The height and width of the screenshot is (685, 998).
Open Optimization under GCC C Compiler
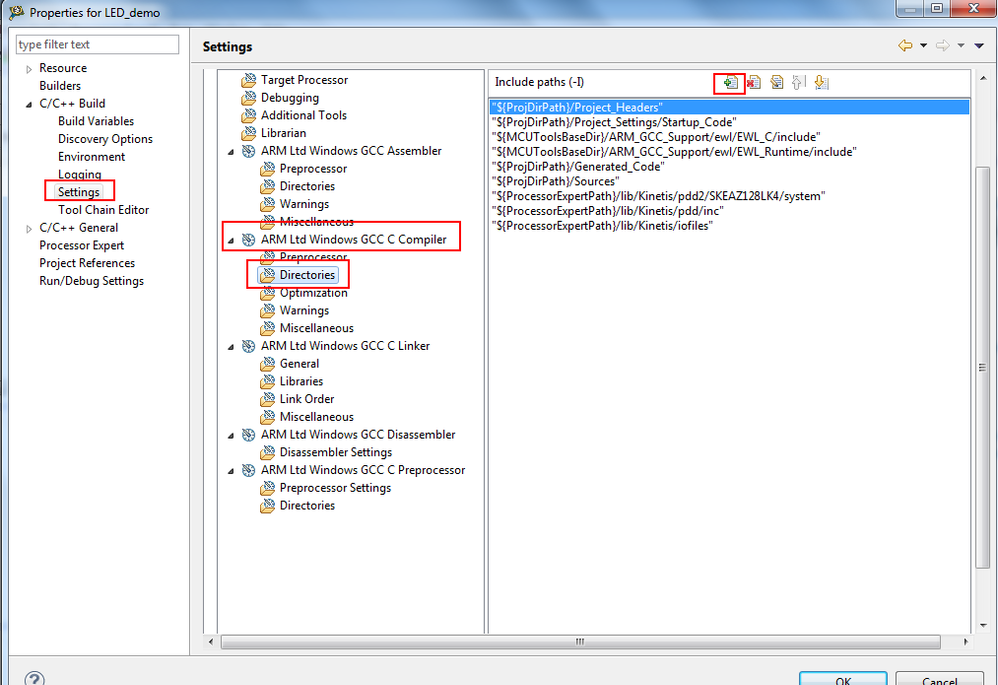pyautogui.click(x=313, y=293)
